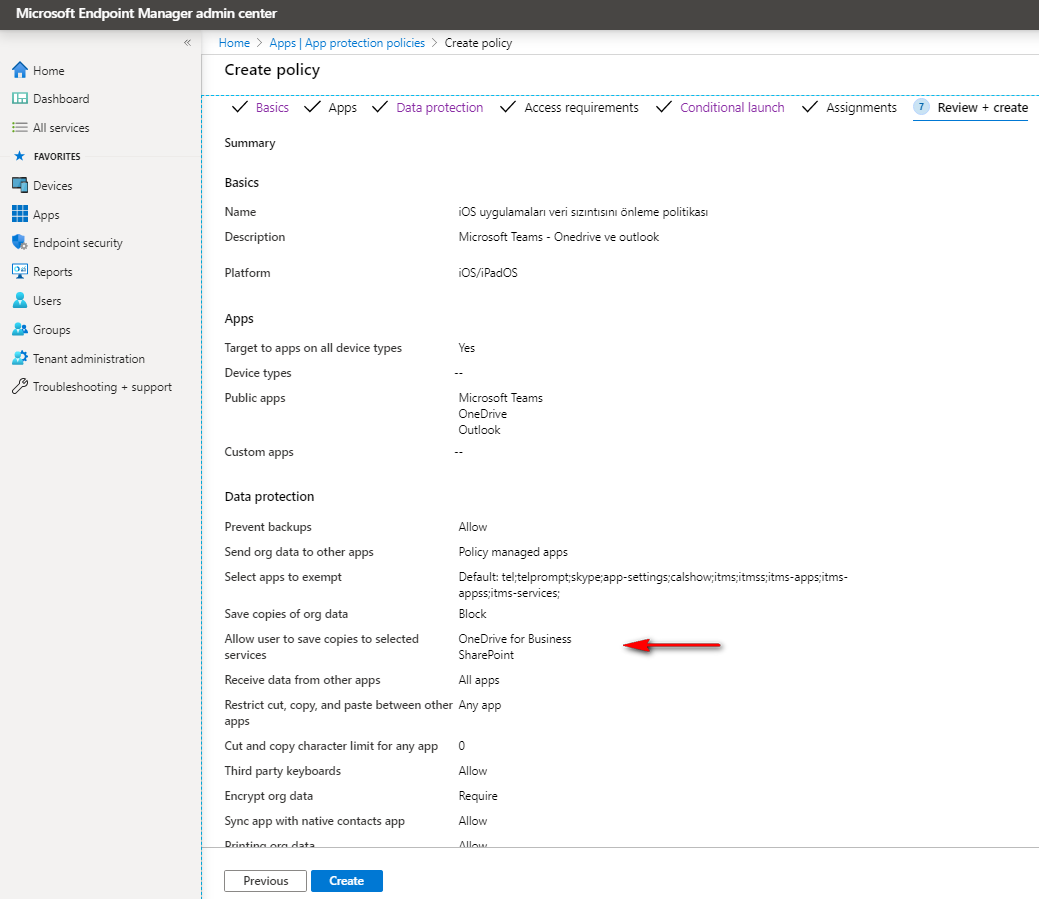1039x899 pixels.
Task: Click the Previous button
Action: (x=265, y=880)
